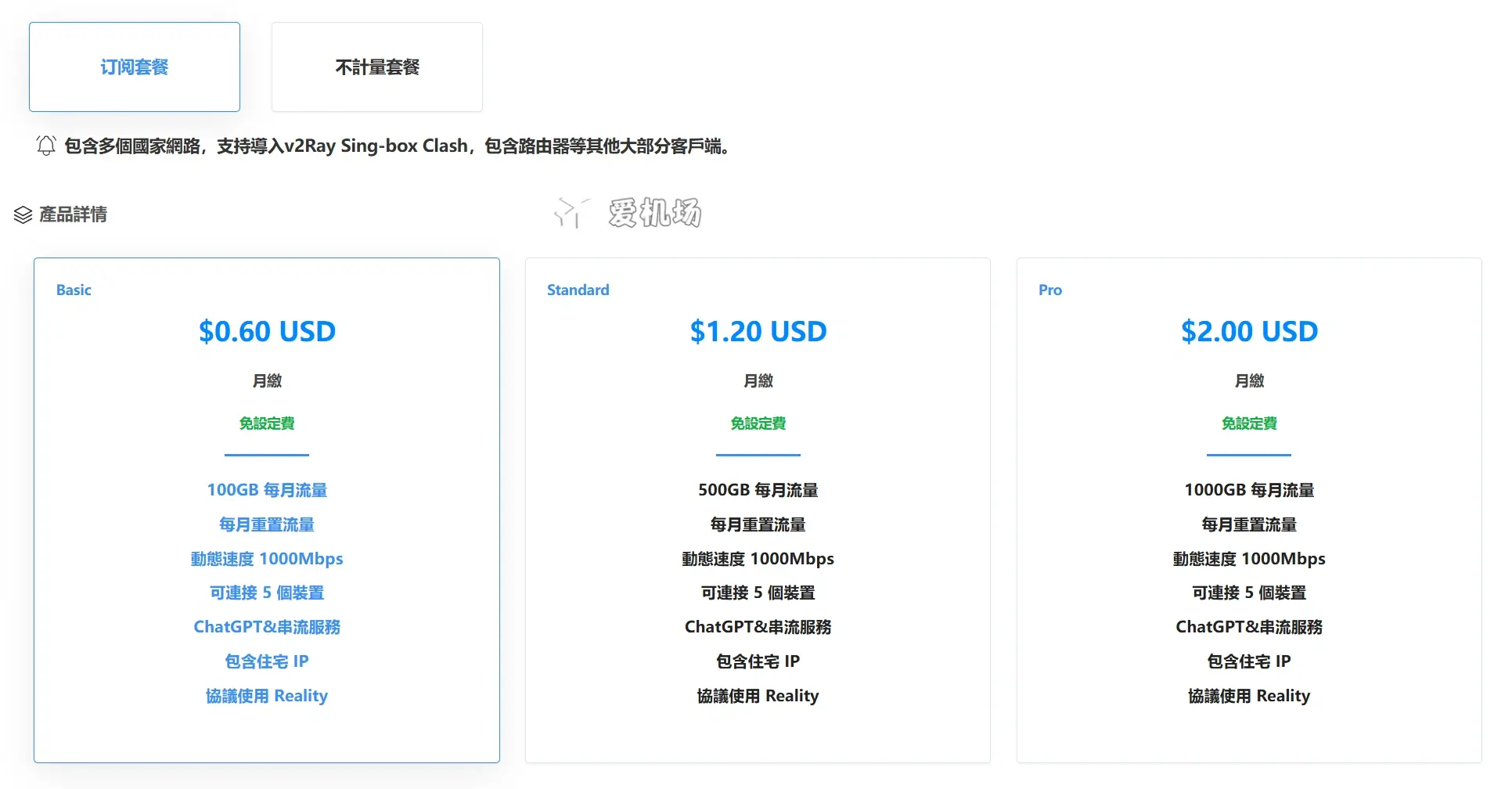This screenshot has width=1512, height=789.
Task: Click the 產品詳情 section heading
Action: click(x=73, y=214)
